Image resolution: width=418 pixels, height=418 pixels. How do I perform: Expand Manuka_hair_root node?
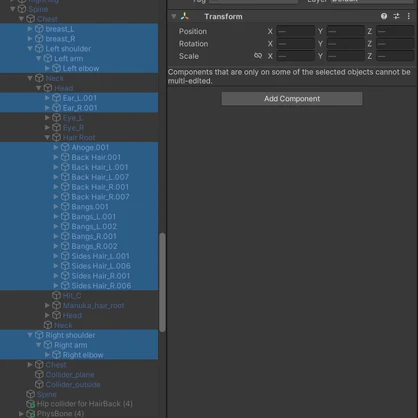point(47,305)
